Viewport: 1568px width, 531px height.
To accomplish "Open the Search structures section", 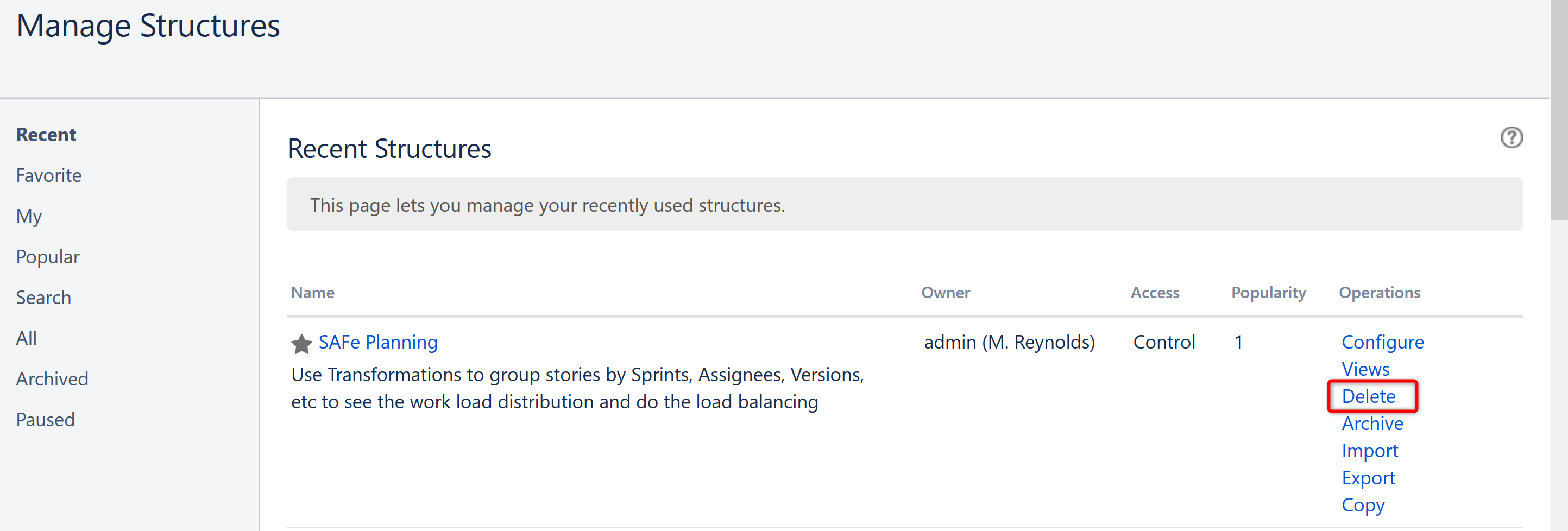I will click(x=43, y=297).
